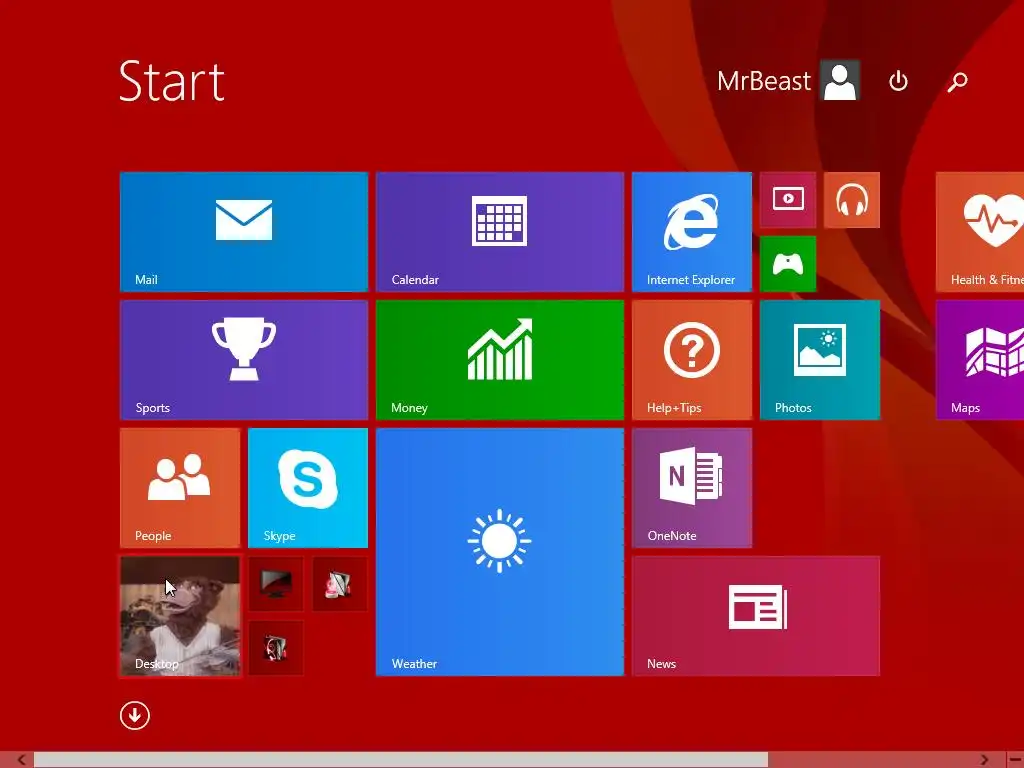This screenshot has height=768, width=1024.
Task: Click the scrollbar right arrow
Action: click(x=984, y=760)
